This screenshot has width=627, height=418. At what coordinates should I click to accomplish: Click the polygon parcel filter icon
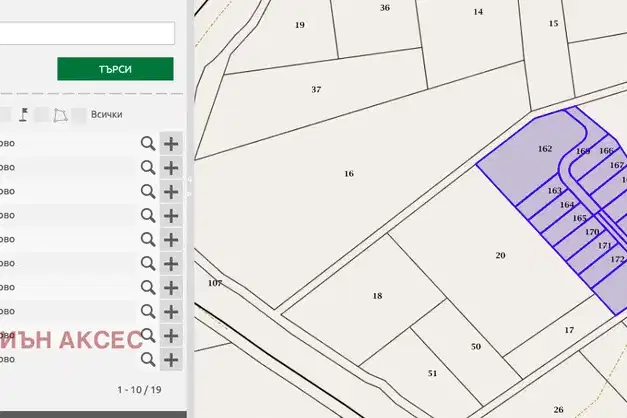pos(60,115)
